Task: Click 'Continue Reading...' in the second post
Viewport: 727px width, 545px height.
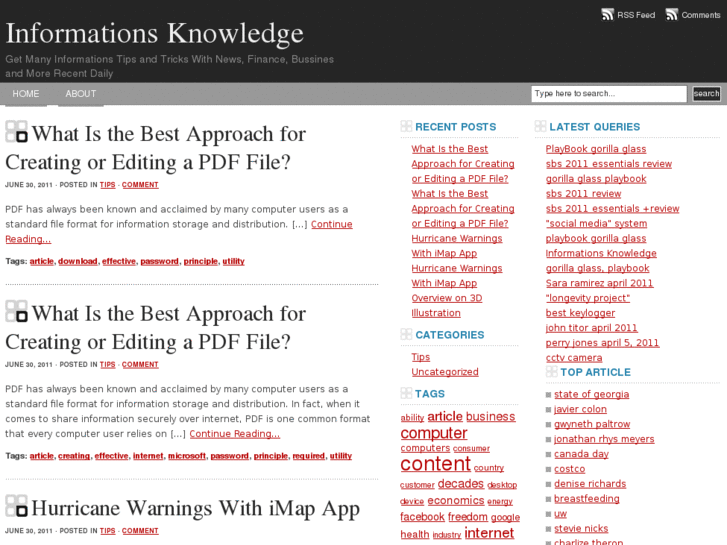Action: pos(235,434)
